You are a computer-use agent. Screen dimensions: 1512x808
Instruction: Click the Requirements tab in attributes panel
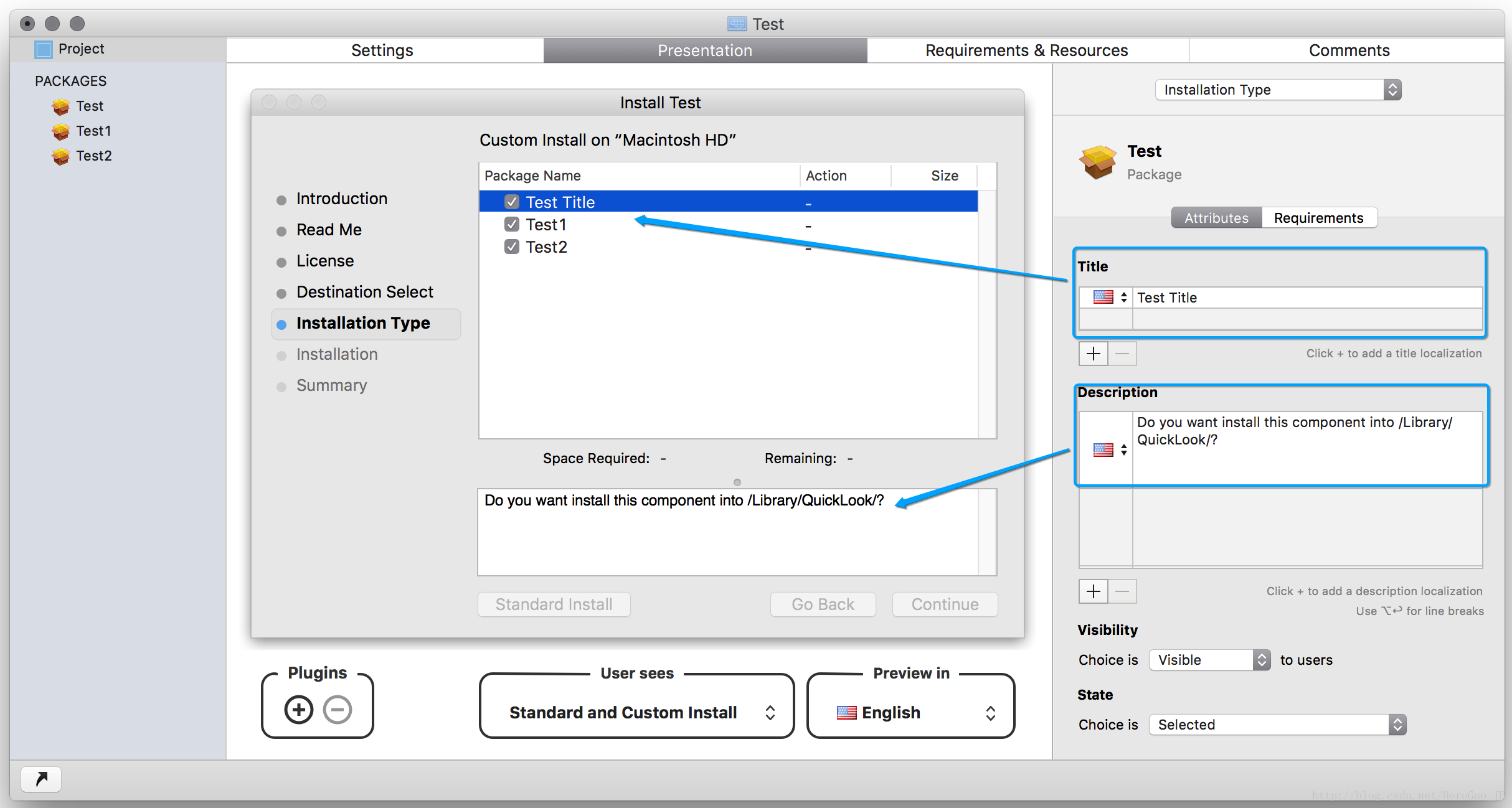point(1319,218)
